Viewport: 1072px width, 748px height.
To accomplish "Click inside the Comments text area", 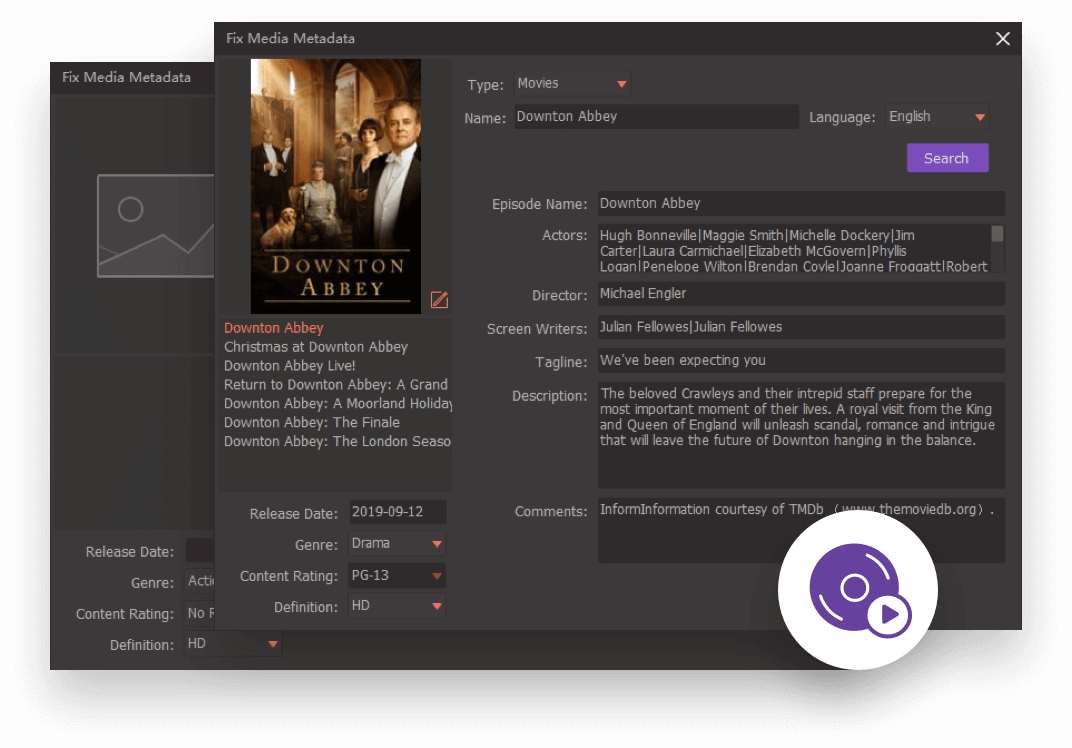I will 801,531.
